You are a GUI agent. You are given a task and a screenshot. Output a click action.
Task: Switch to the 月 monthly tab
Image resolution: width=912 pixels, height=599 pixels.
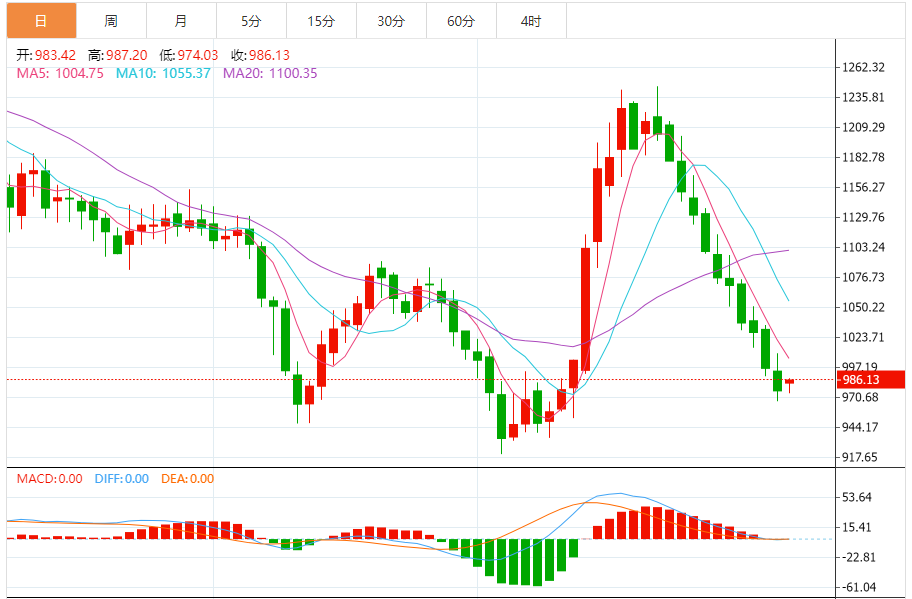(x=181, y=21)
